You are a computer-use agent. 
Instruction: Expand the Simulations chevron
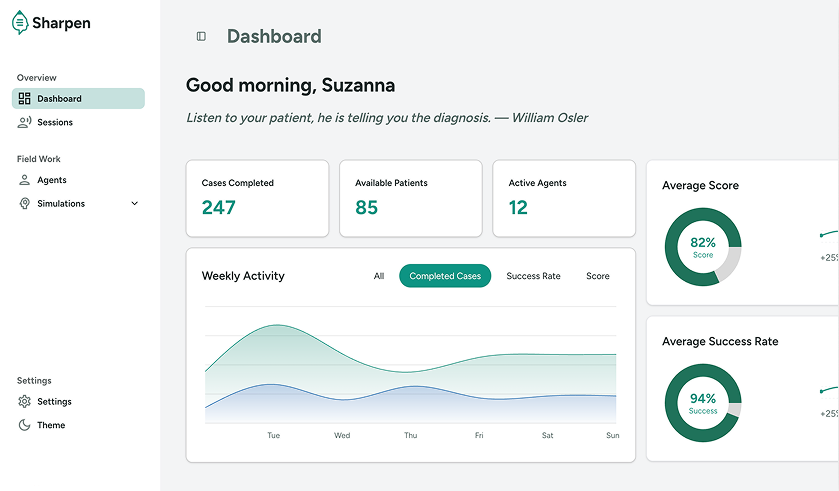click(135, 204)
